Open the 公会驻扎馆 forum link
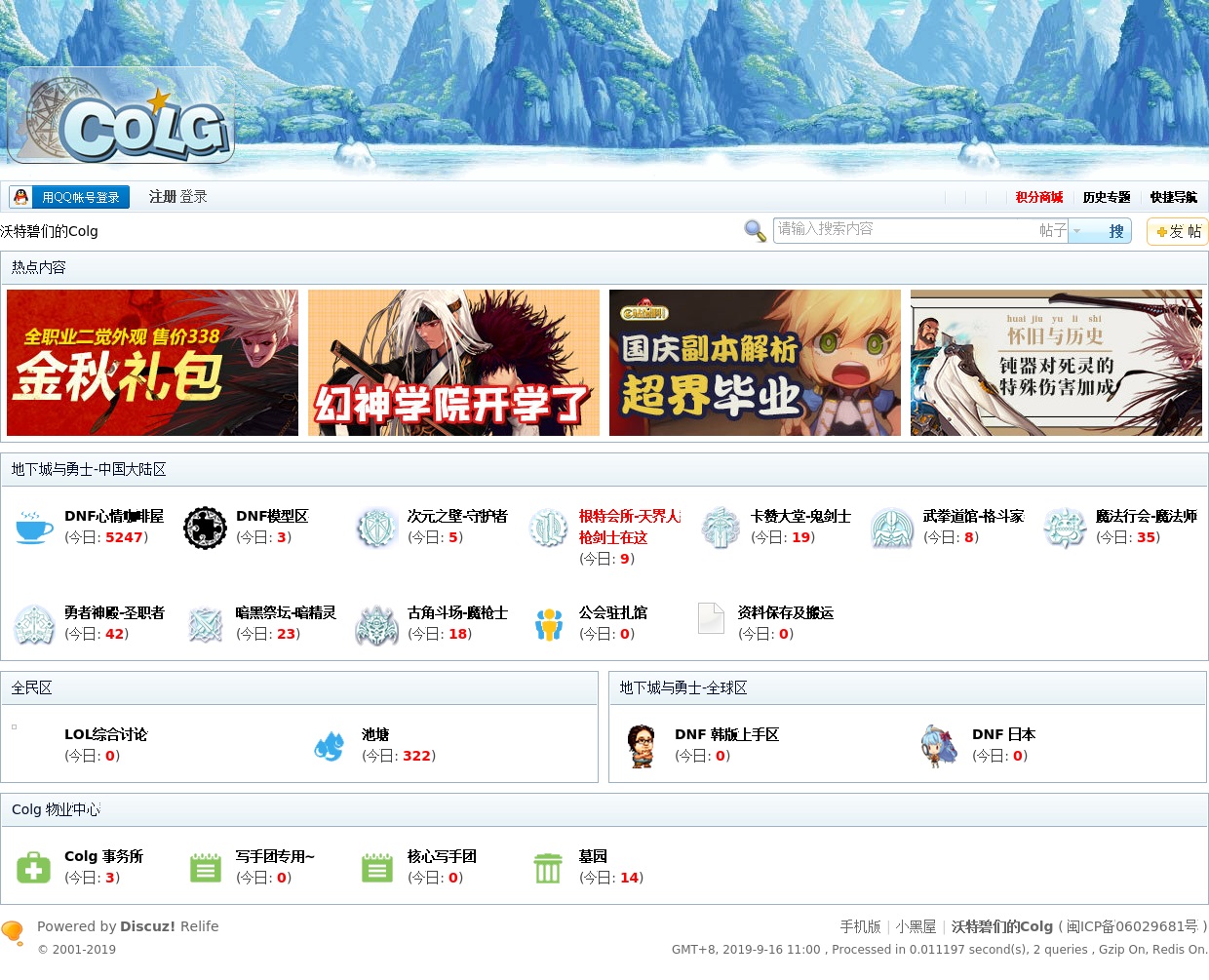Screen dimensions: 1209x980 tap(613, 612)
